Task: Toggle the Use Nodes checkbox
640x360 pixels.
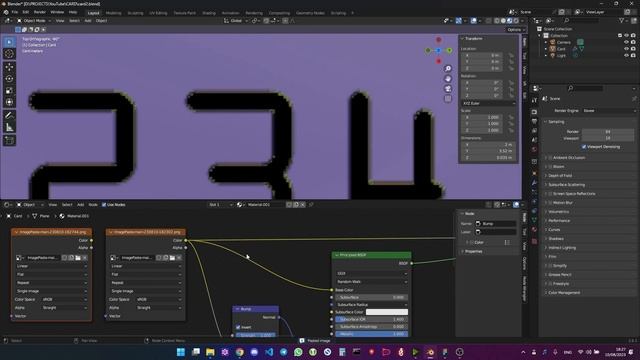Action: click(x=104, y=205)
